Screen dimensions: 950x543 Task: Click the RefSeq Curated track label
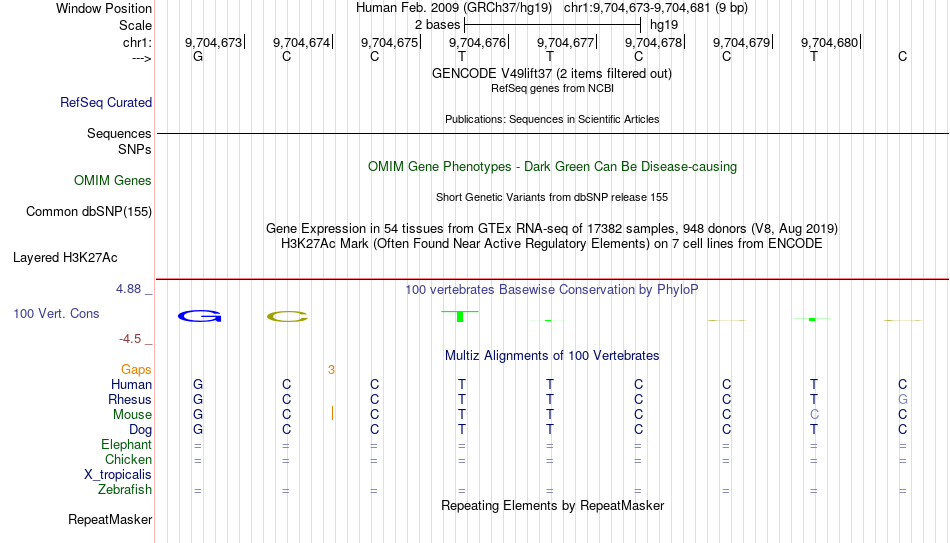tap(106, 102)
